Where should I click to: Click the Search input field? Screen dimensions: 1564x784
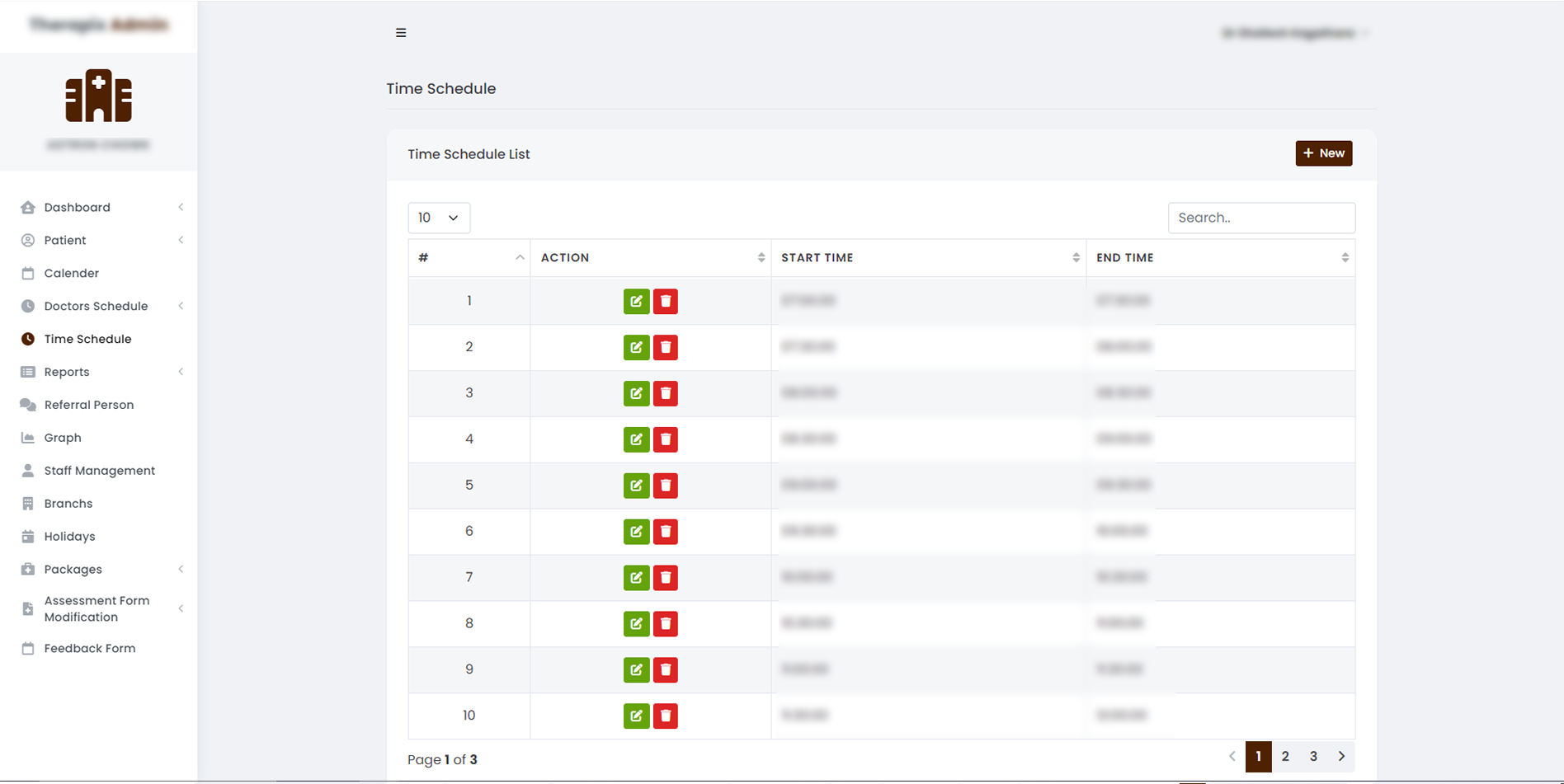tap(1261, 218)
